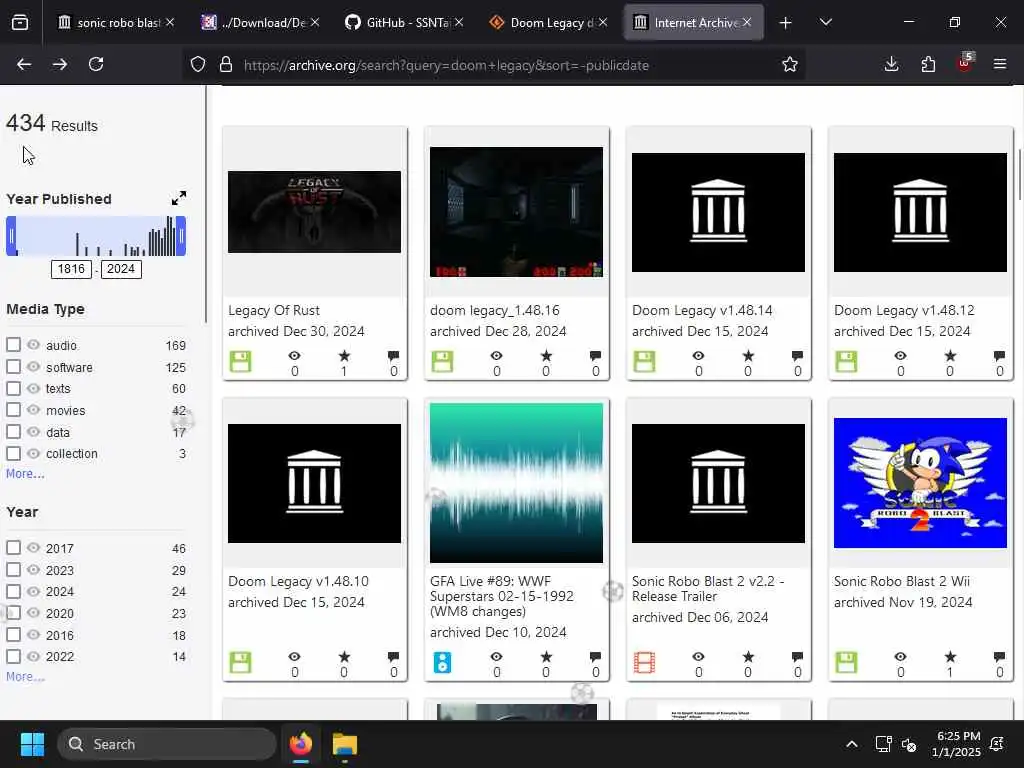Screen dimensions: 1024x768
Task: Check the audio media type filter
Action: tap(13, 345)
